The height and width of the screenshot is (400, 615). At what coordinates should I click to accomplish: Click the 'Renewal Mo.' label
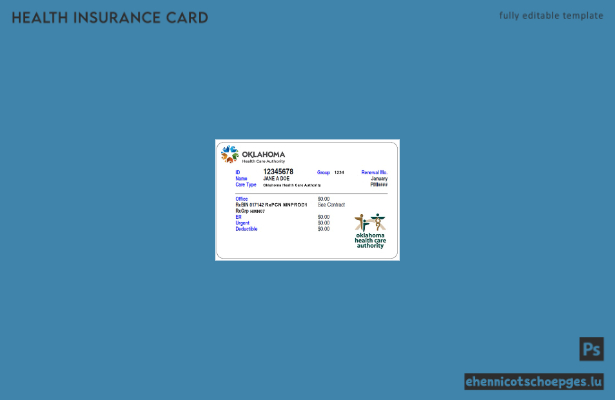[374, 172]
